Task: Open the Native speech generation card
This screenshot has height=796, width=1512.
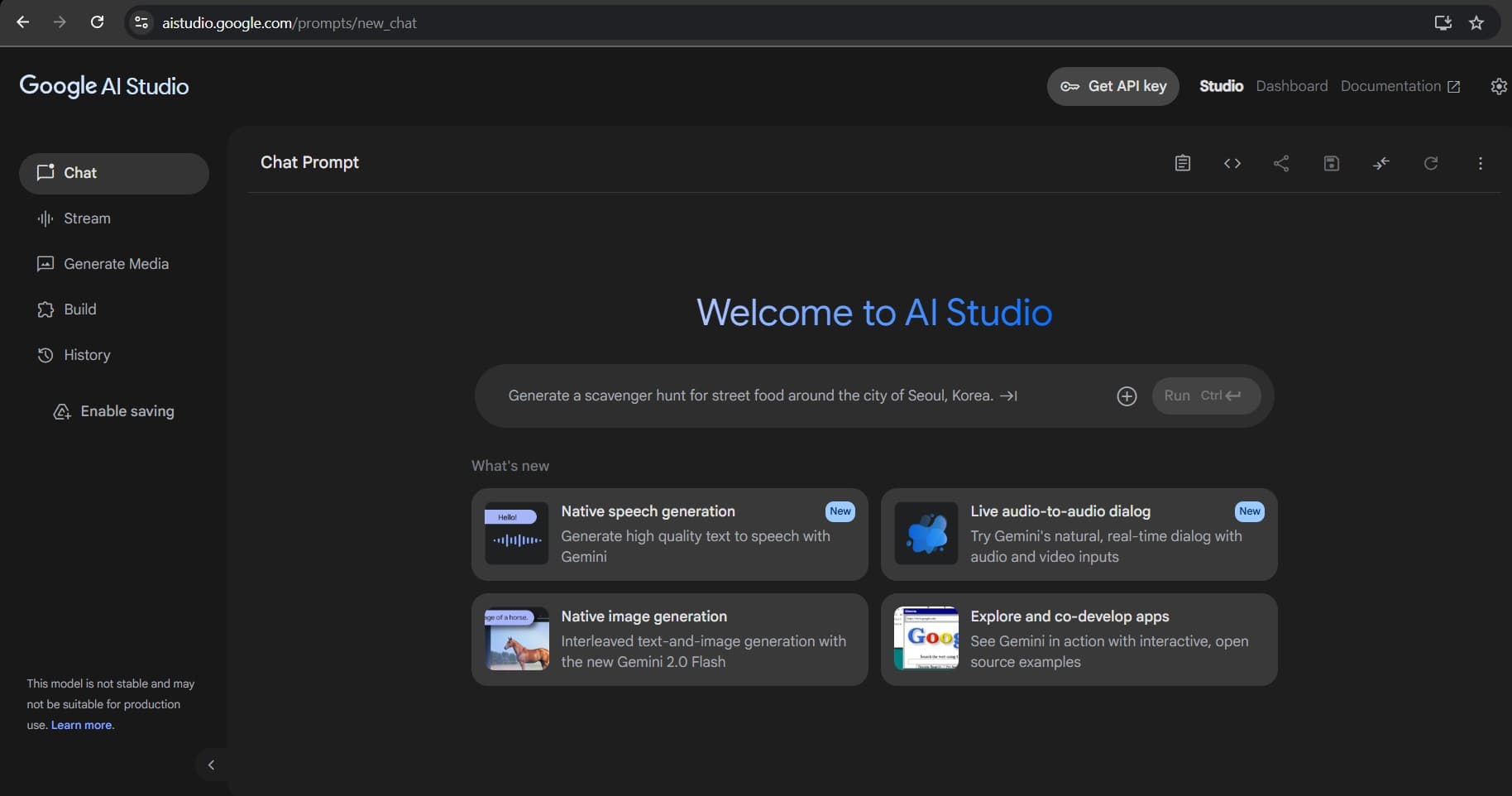Action: click(670, 534)
